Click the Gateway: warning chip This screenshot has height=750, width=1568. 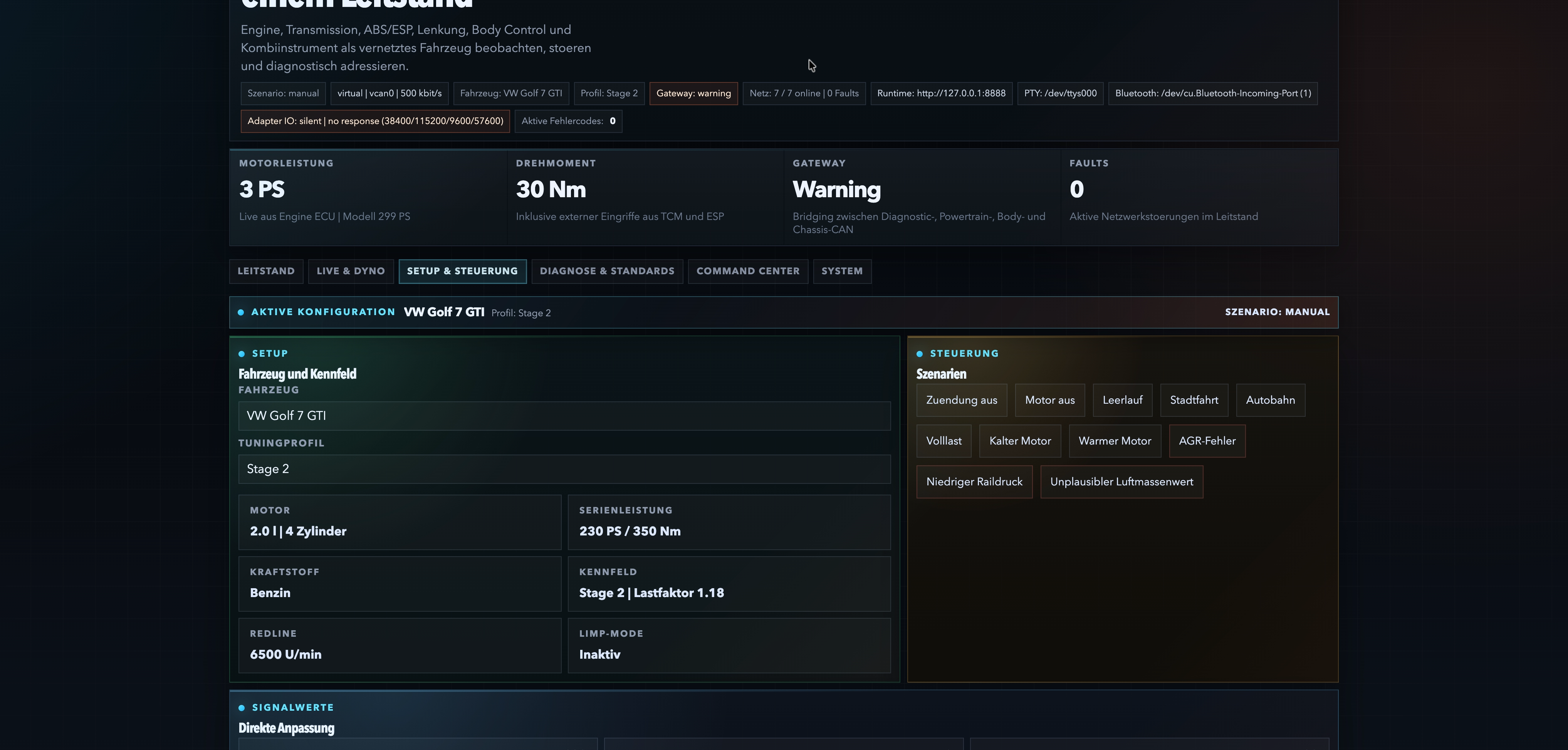(694, 94)
